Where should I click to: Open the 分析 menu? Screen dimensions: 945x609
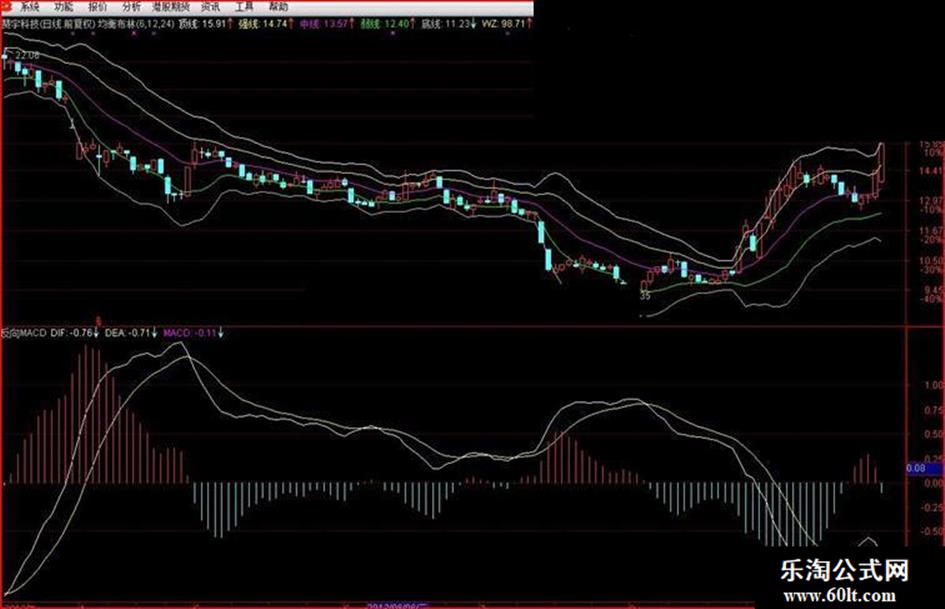click(131, 7)
